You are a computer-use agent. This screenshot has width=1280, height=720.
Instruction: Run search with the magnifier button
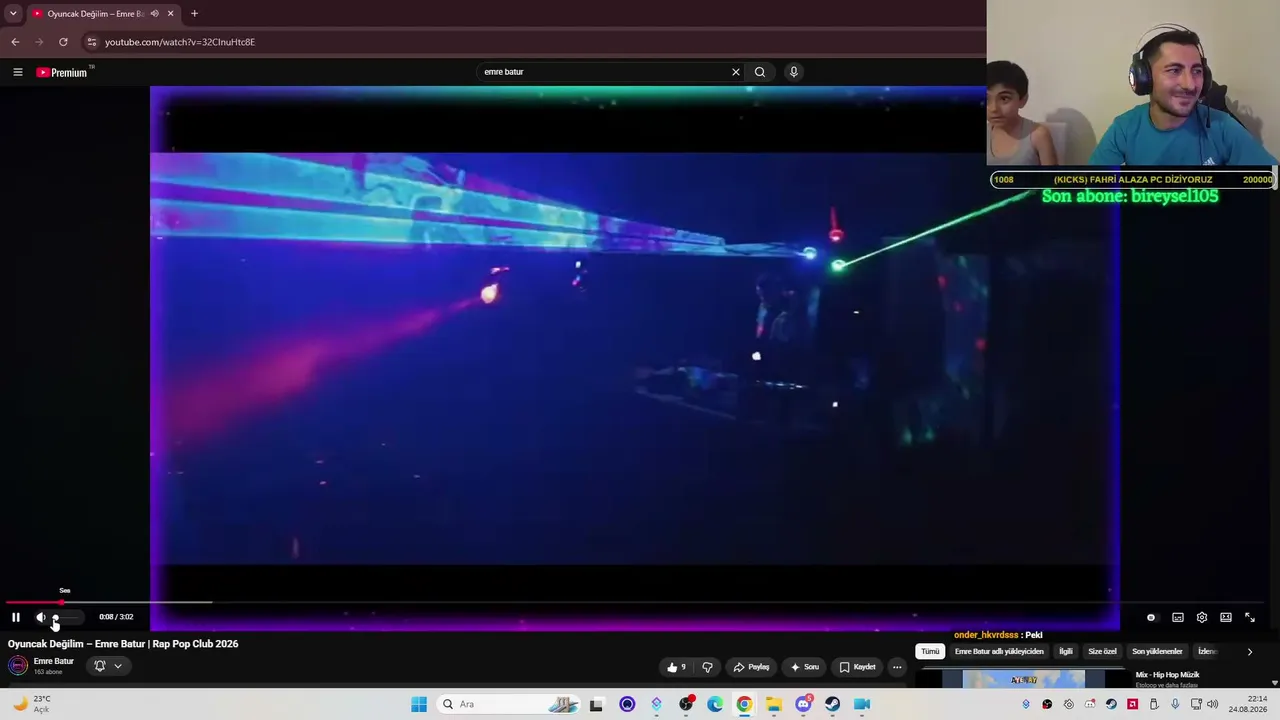pyautogui.click(x=760, y=72)
